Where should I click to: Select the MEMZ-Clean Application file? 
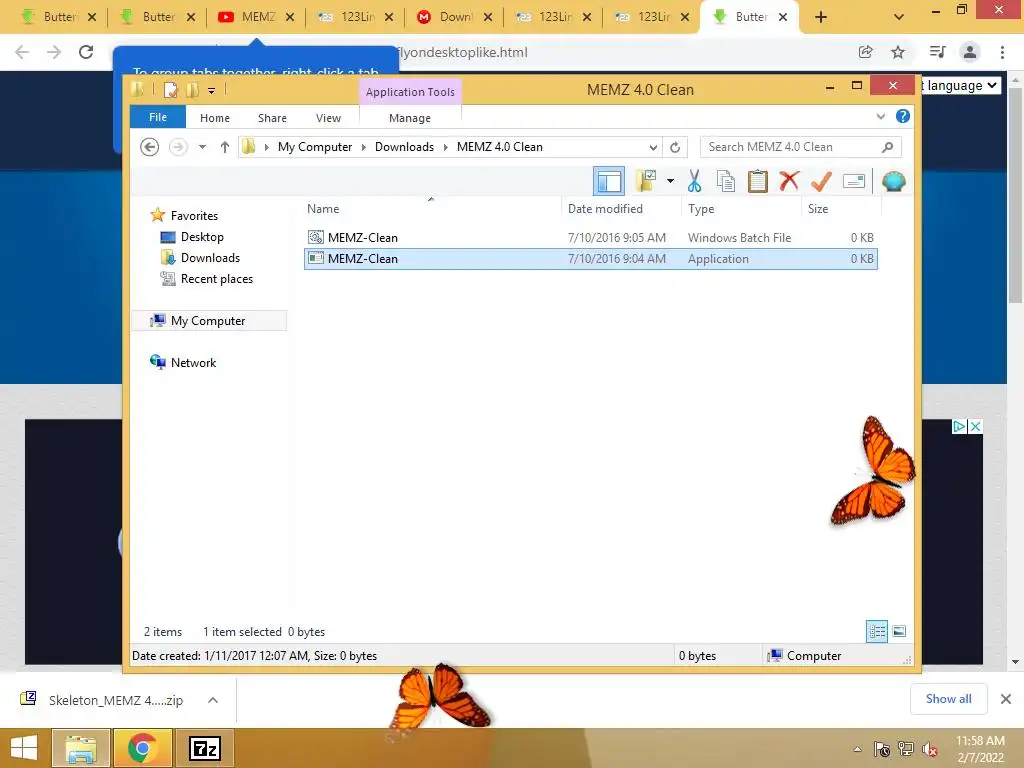pyautogui.click(x=590, y=259)
